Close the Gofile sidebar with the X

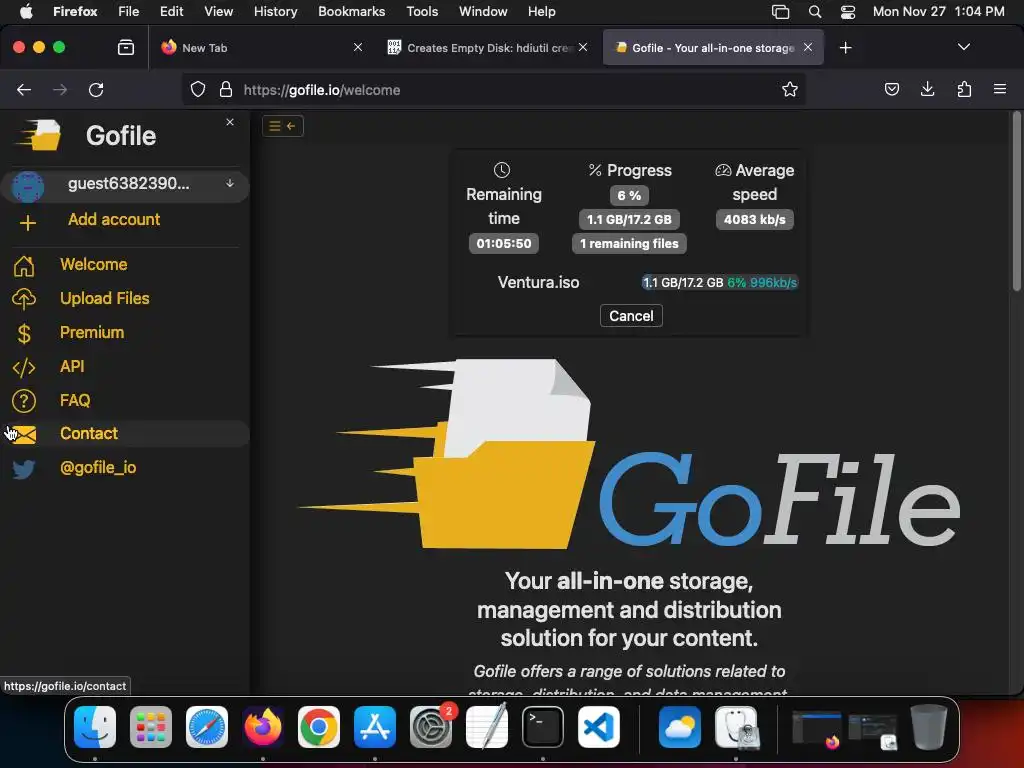(x=230, y=122)
